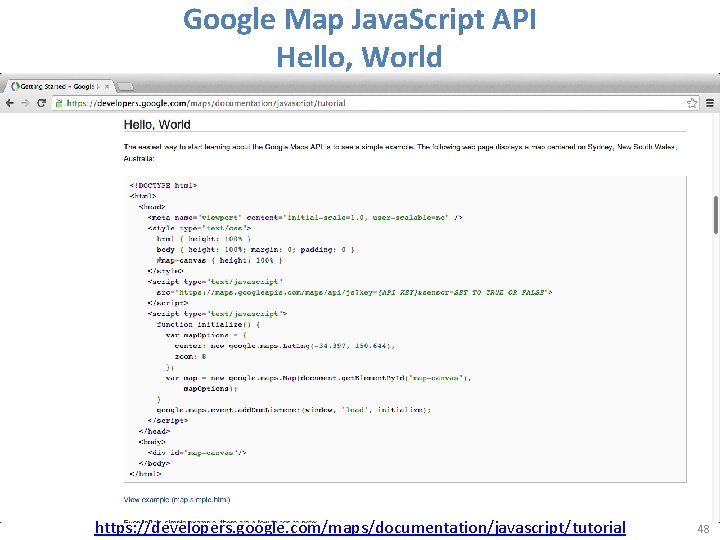Click the addDomListener window load code line
Image resolution: width=720 pixels, height=540 pixels.
[x=294, y=410]
